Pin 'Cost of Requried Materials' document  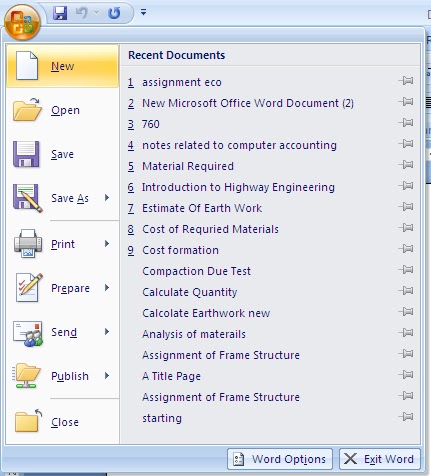tap(406, 228)
